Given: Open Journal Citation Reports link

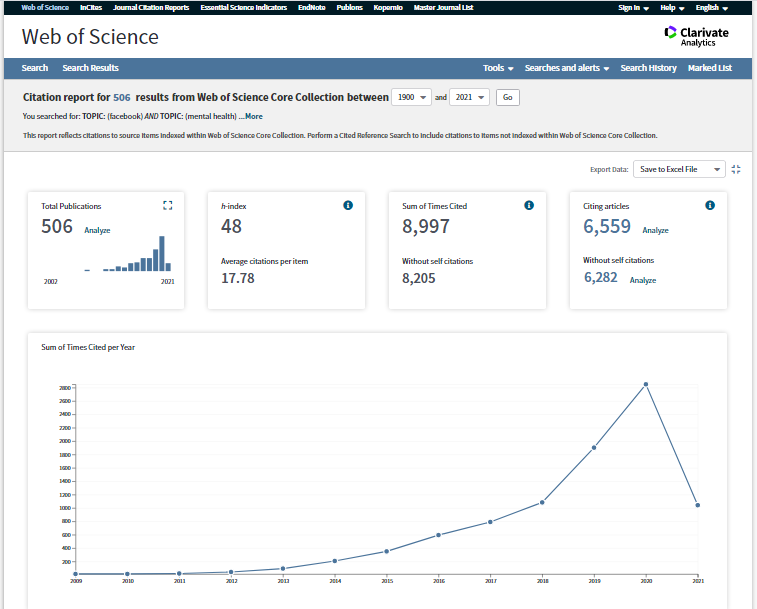Looking at the screenshot, I should click(151, 8).
